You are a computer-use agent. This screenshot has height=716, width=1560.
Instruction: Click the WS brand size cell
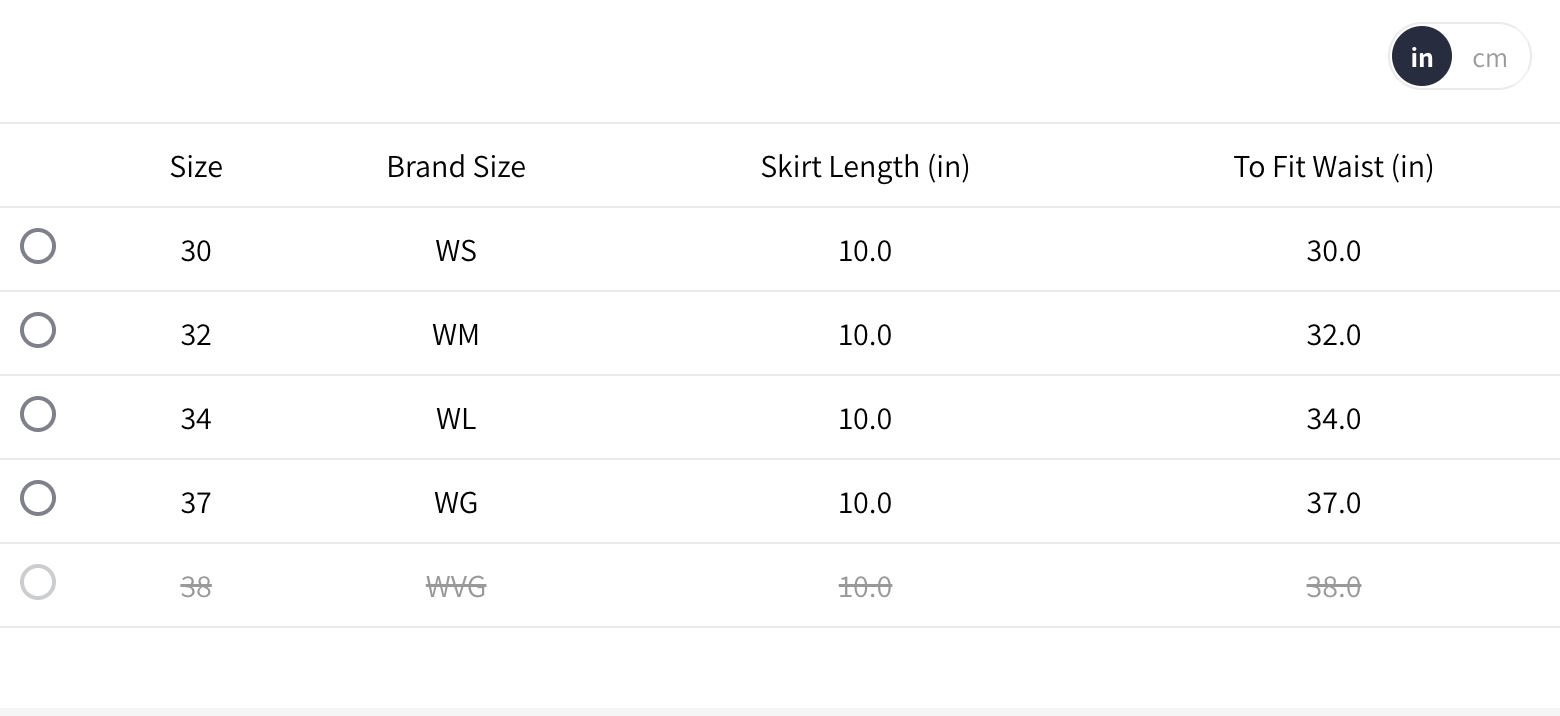point(456,250)
